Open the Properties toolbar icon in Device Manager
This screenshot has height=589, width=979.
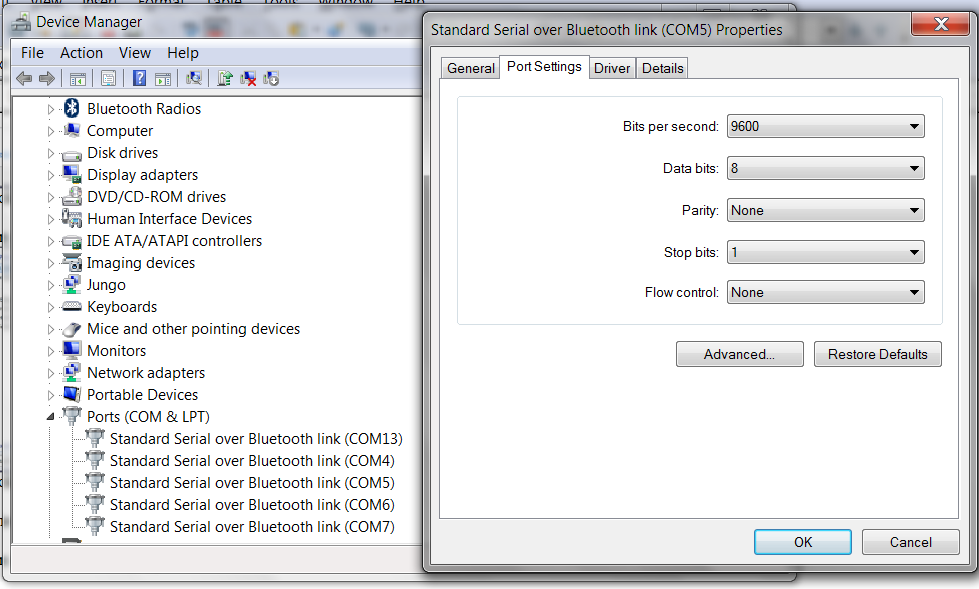[x=109, y=79]
